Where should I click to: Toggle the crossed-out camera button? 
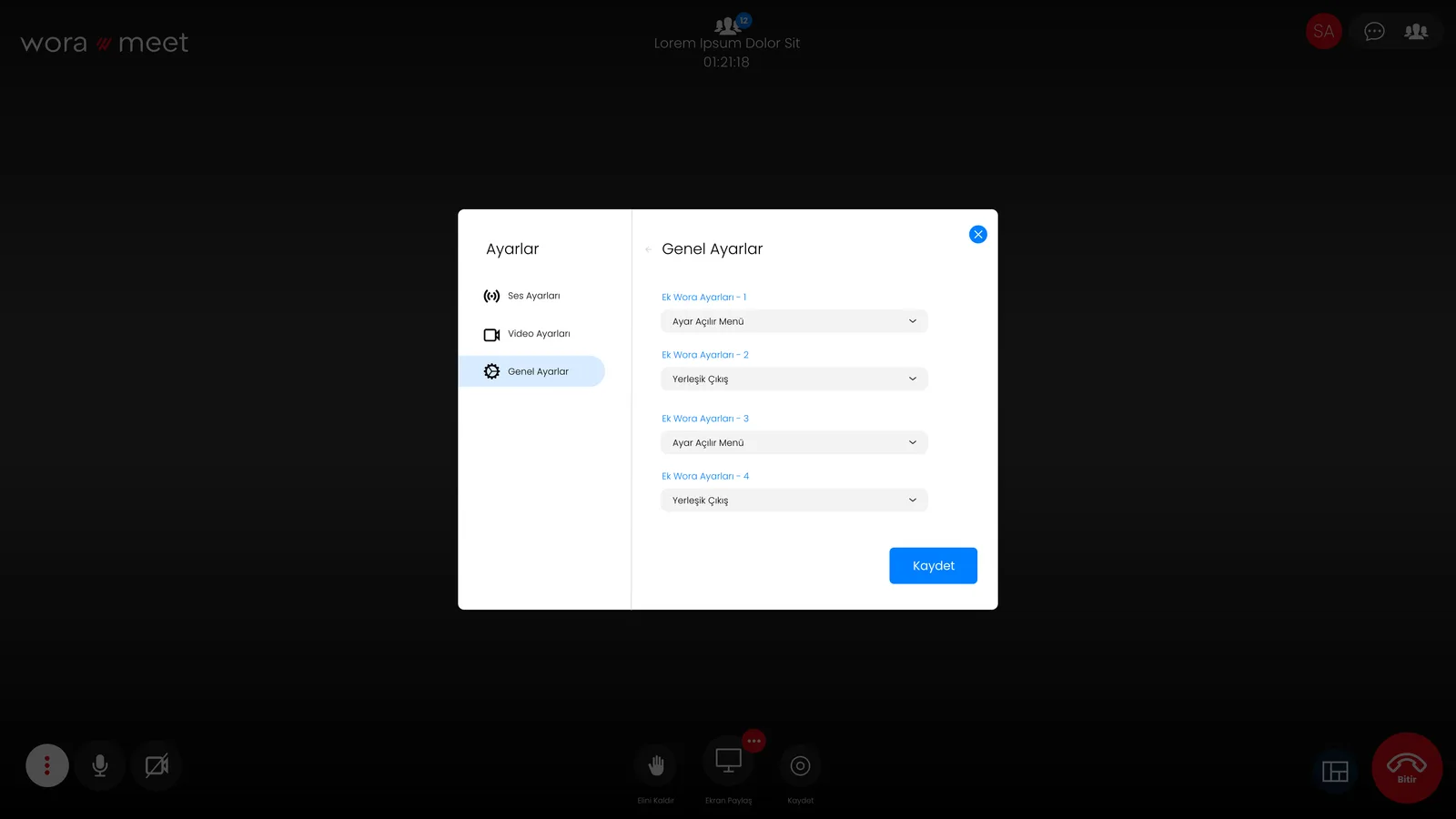[157, 765]
